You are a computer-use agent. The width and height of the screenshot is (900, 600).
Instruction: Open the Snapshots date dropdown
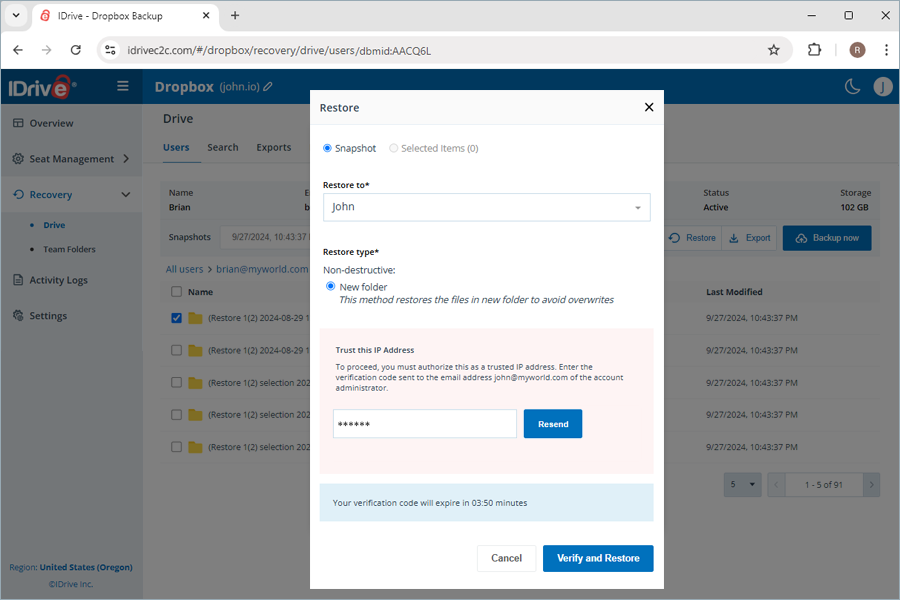[x=267, y=237]
